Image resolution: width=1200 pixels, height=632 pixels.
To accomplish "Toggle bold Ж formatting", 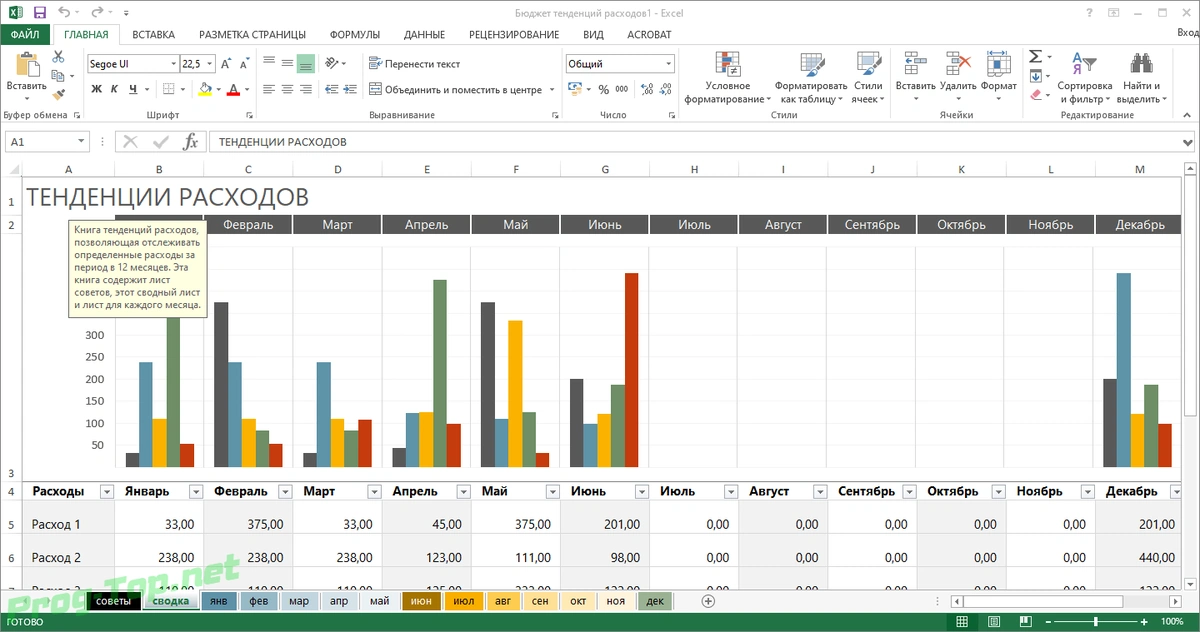I will (x=97, y=89).
